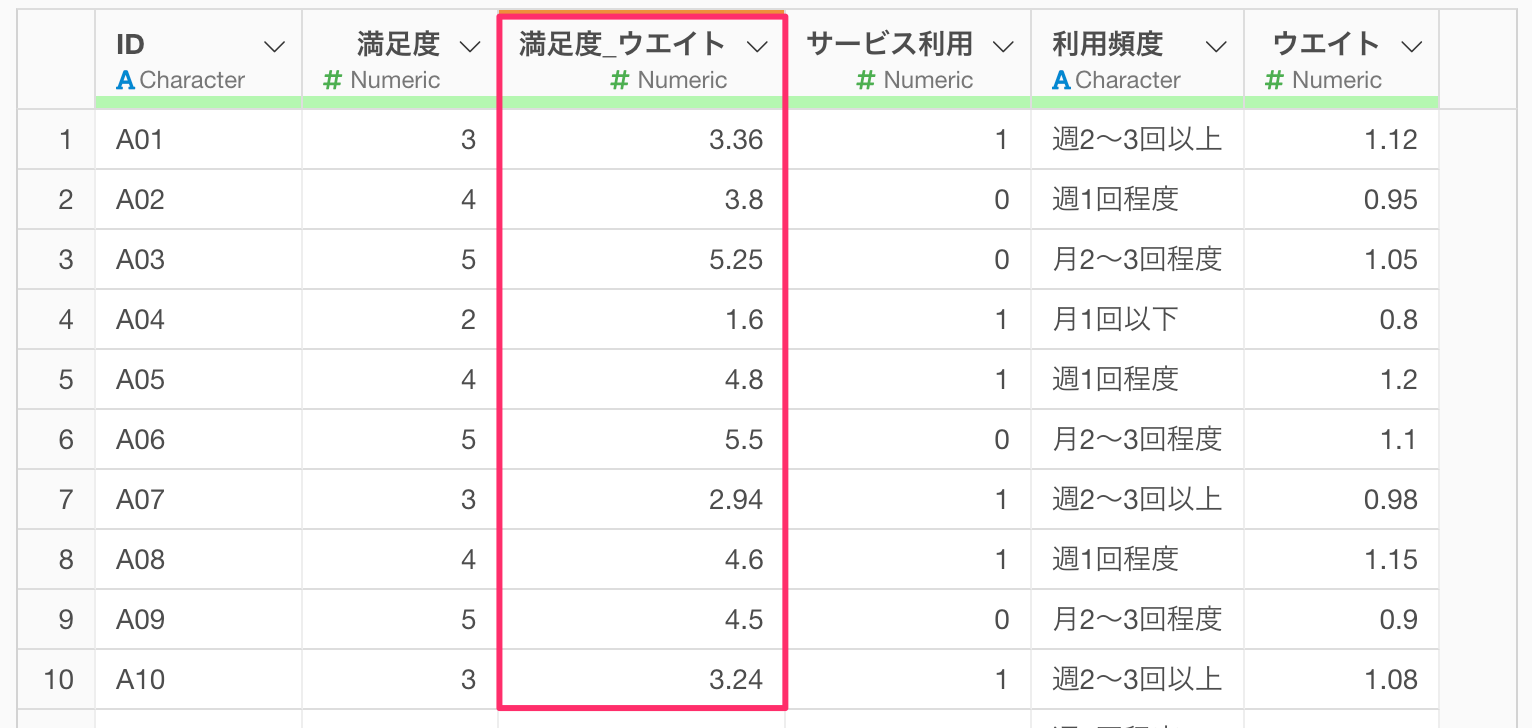
Task: Click the Character type icon under 利用頻度
Action: point(1061,81)
